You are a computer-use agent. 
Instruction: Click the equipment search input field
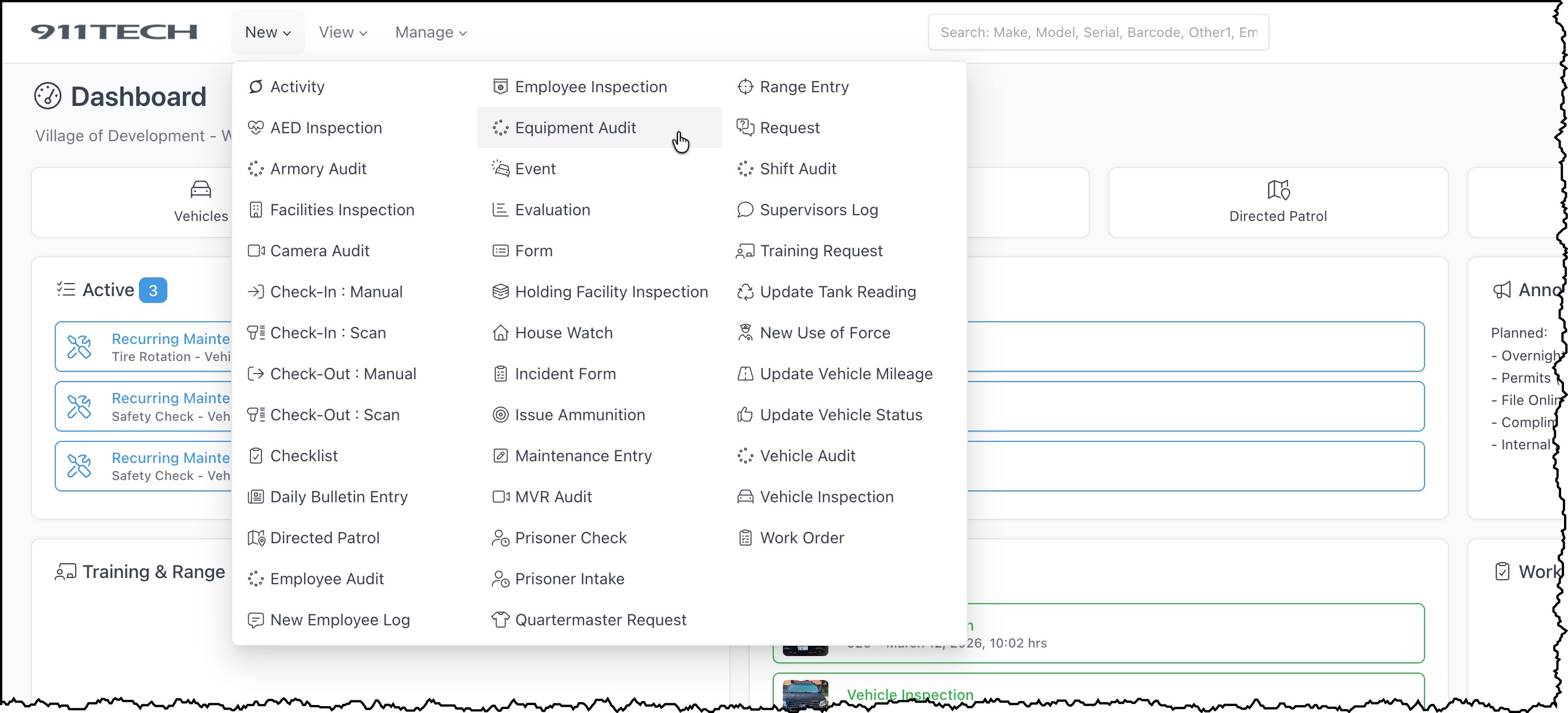pos(1098,32)
